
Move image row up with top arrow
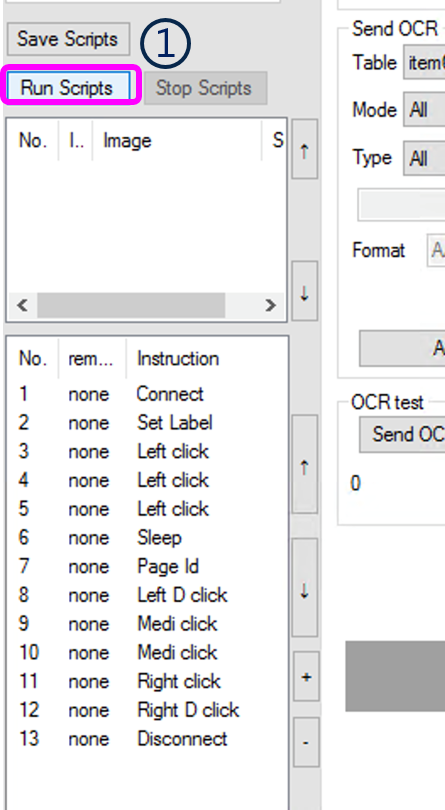pos(304,150)
